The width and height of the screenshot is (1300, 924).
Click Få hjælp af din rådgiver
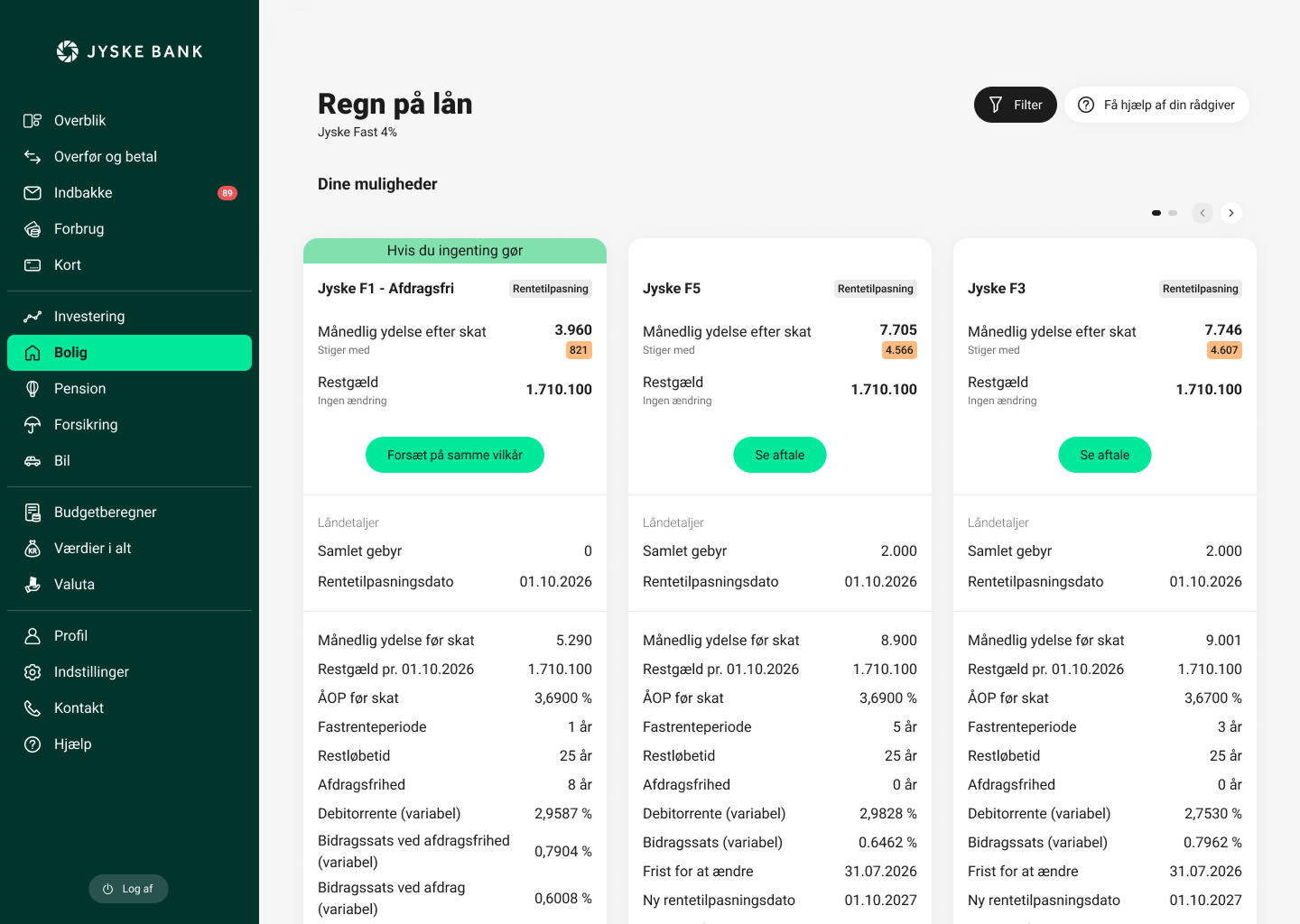1156,105
